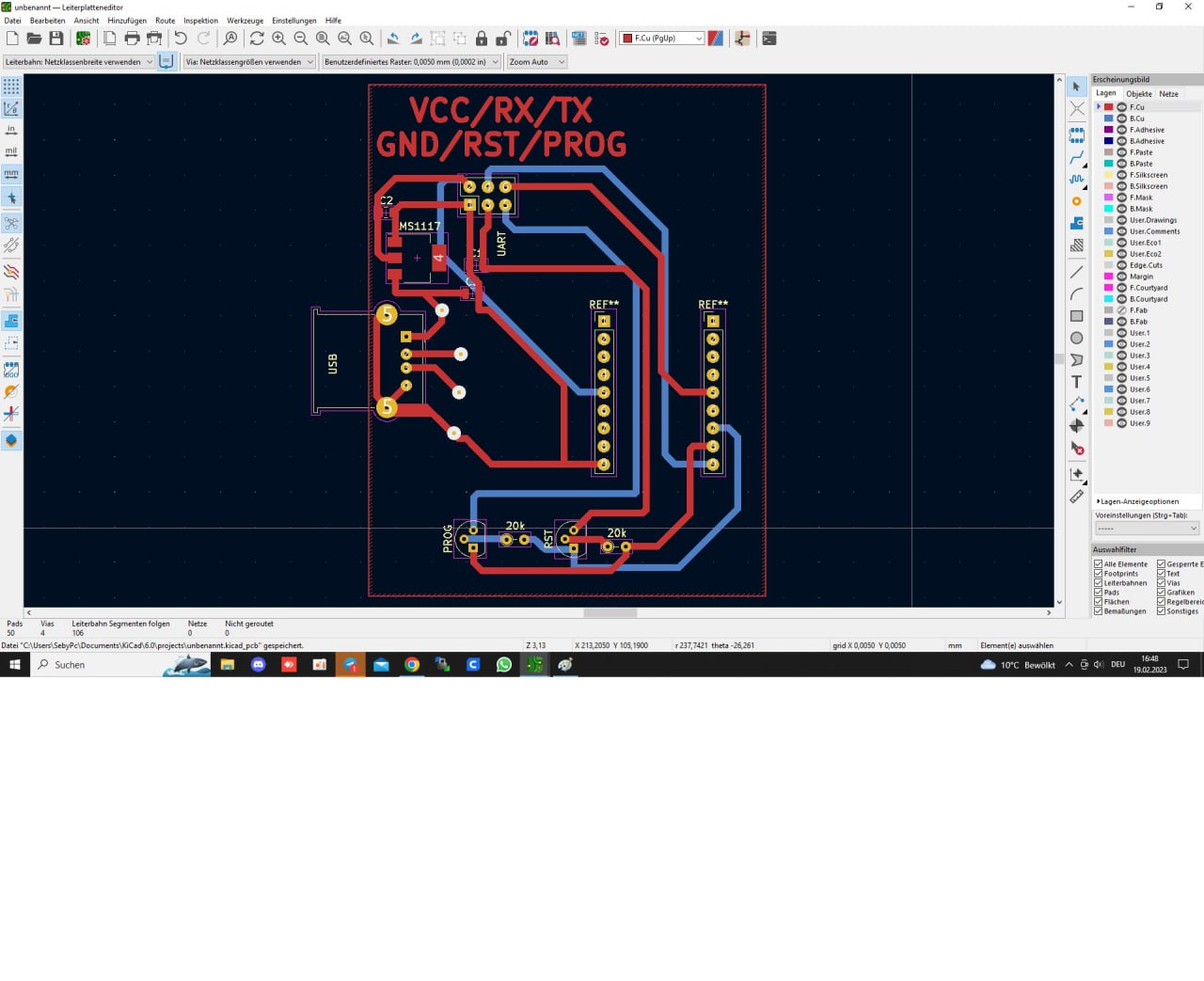Click the Lock padlock icon

[x=482, y=39]
